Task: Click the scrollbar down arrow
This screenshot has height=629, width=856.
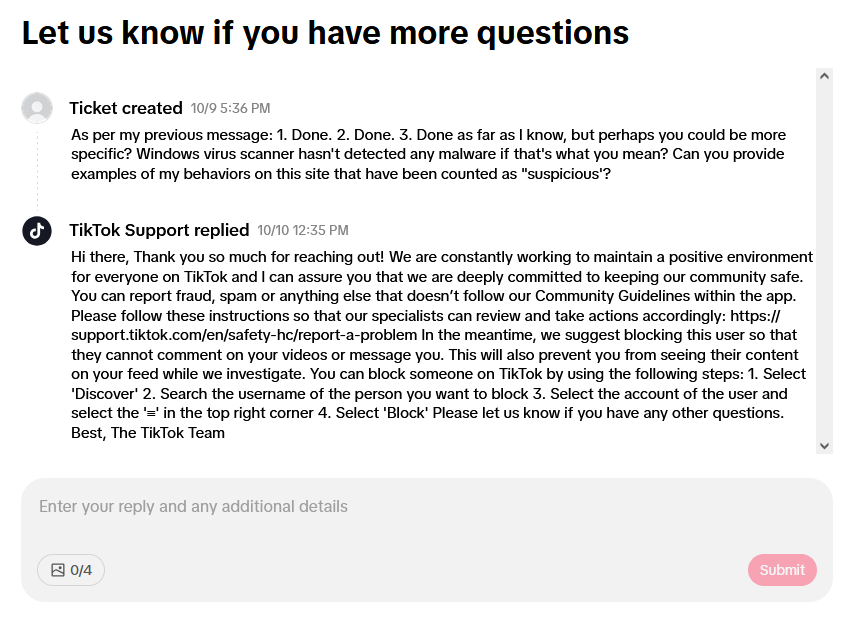Action: 824,446
